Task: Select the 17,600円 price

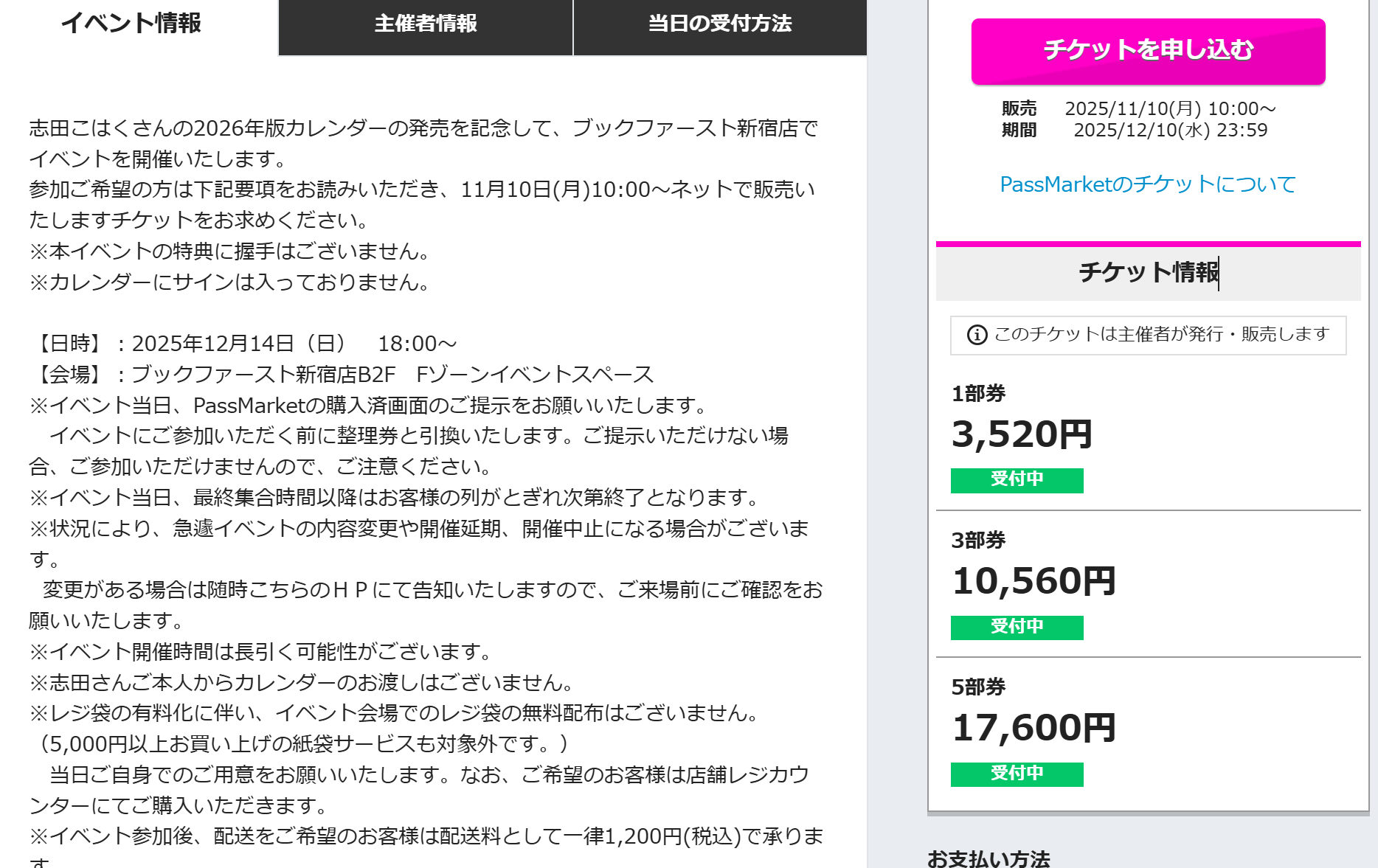Action: pos(1033,728)
